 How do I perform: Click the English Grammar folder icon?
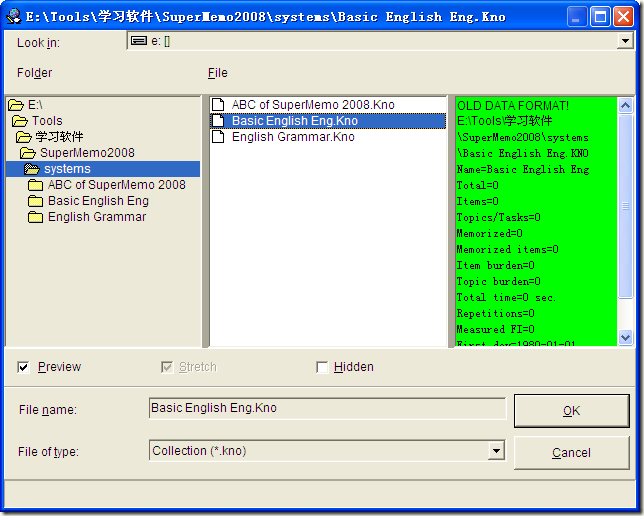coord(35,217)
